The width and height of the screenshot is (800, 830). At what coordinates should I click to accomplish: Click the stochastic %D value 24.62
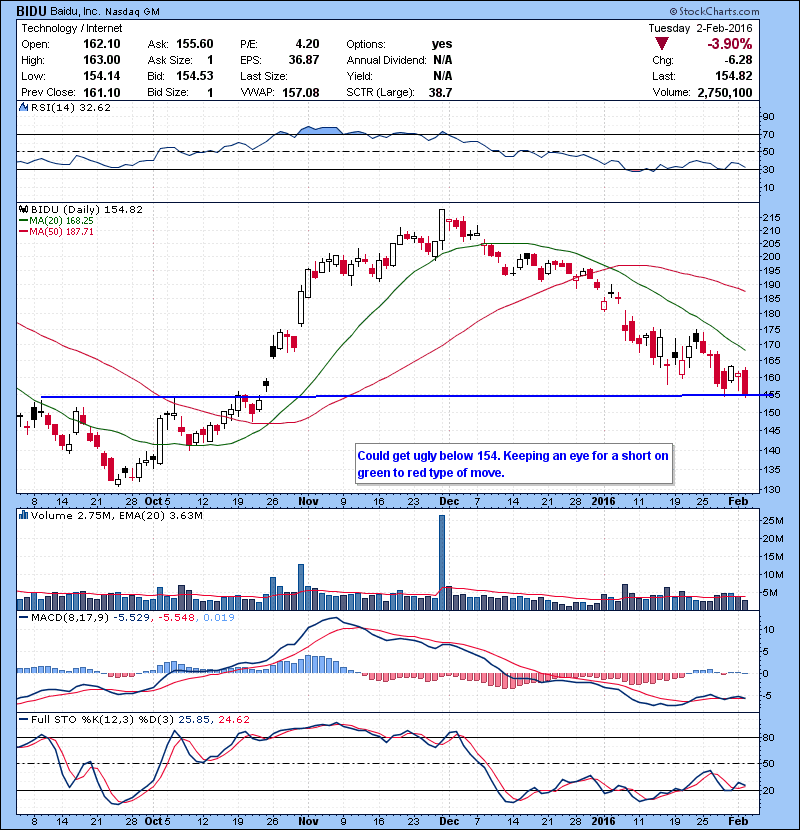[233, 719]
